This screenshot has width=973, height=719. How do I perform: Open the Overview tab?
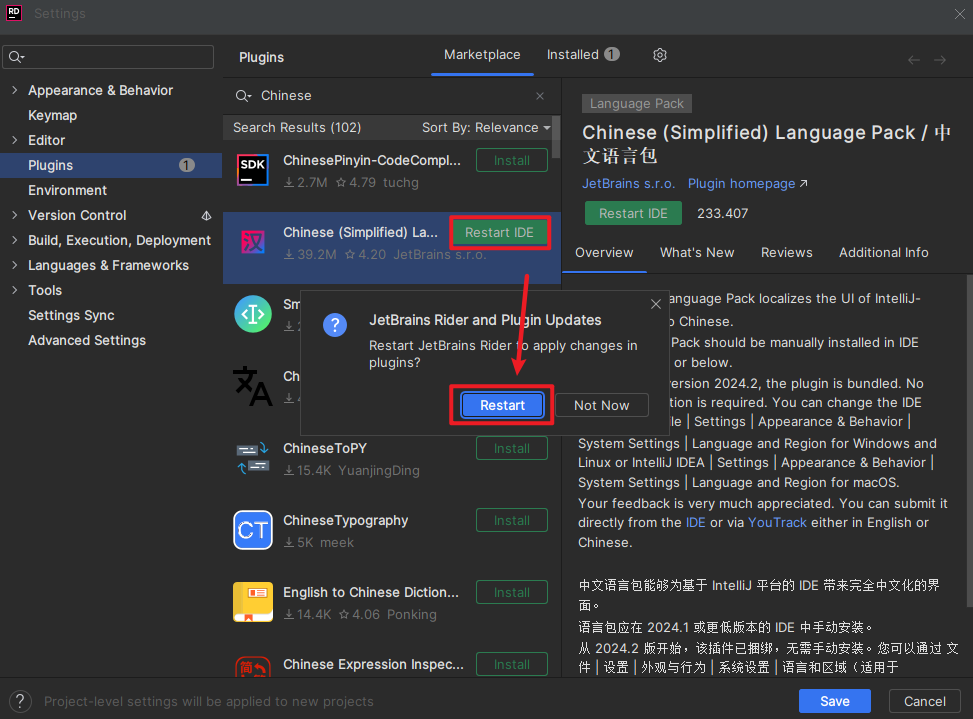point(604,252)
